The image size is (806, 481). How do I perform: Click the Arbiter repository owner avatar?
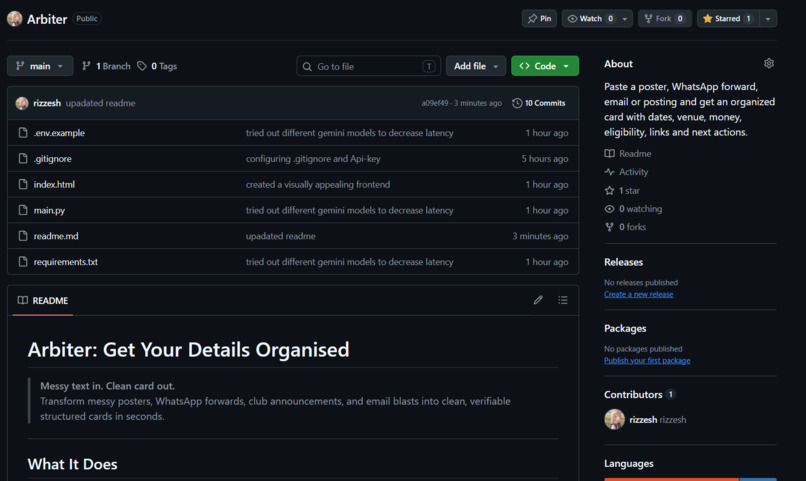14,19
